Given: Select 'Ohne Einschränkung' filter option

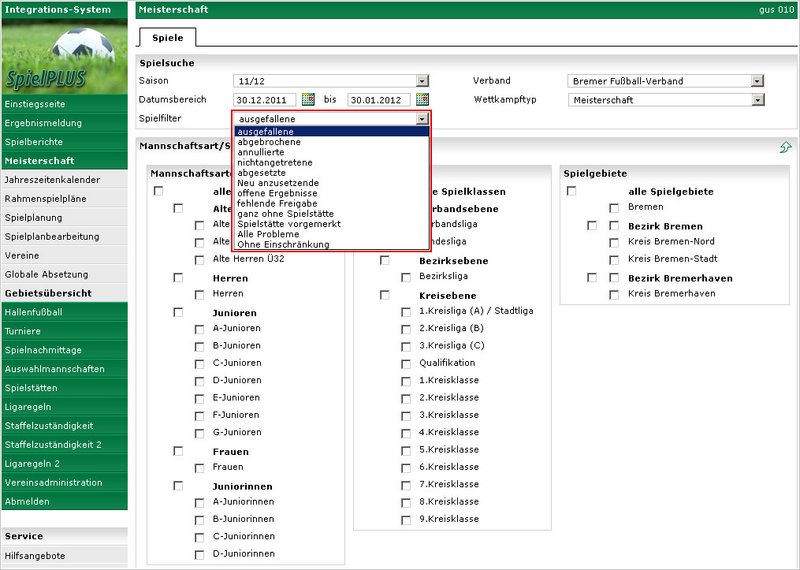Looking at the screenshot, I should [284, 244].
